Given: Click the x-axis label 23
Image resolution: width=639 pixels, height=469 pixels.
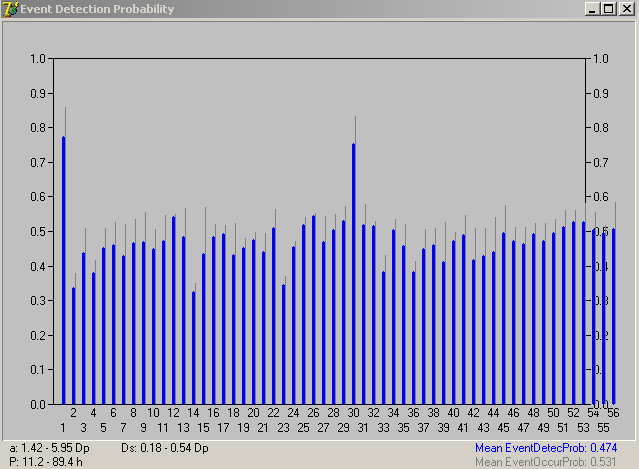Looking at the screenshot, I should click(x=284, y=428).
